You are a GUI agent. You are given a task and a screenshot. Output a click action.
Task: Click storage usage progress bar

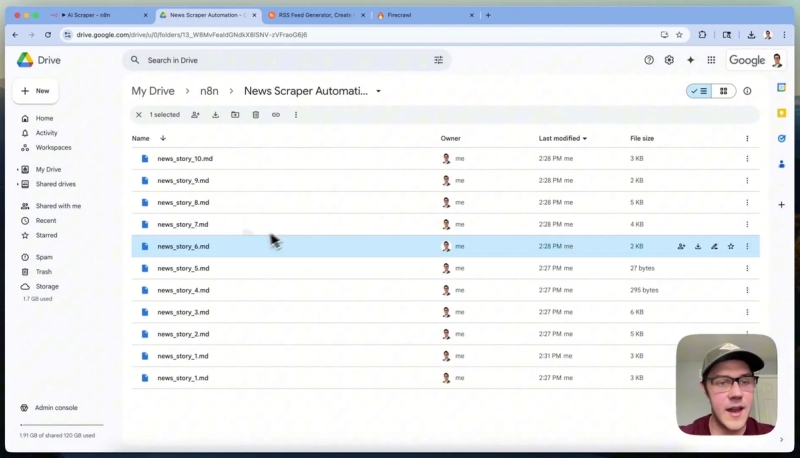[61, 425]
